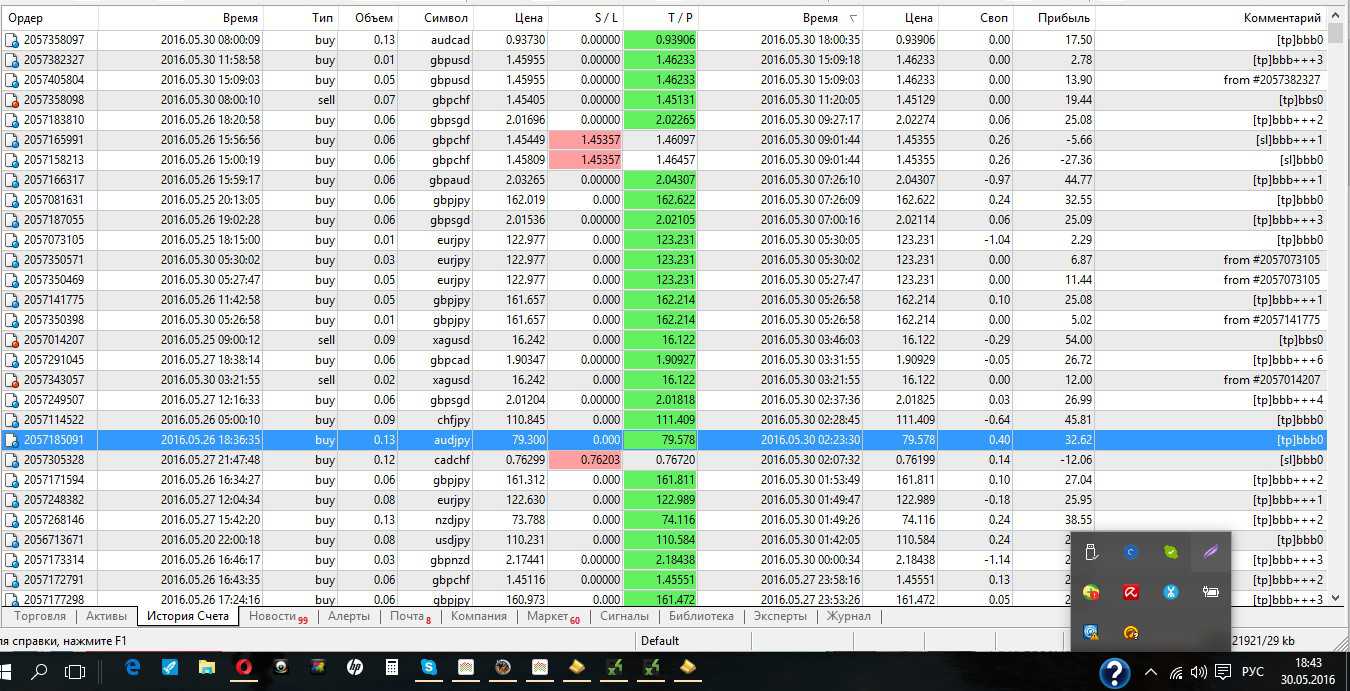Open the Calculator taskbar icon

pos(392,667)
